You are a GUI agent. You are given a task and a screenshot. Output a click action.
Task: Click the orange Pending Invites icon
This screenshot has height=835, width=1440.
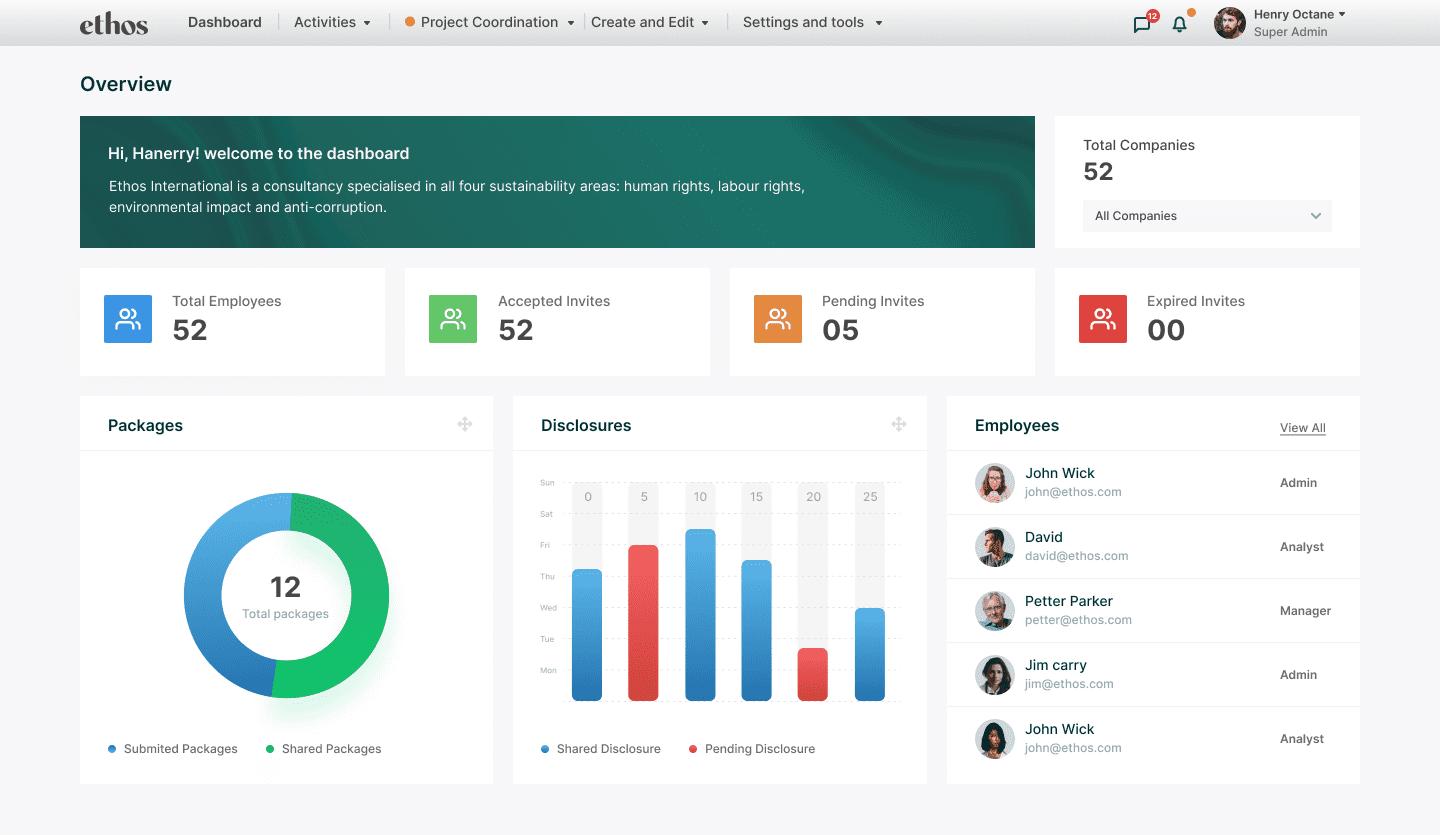point(778,319)
